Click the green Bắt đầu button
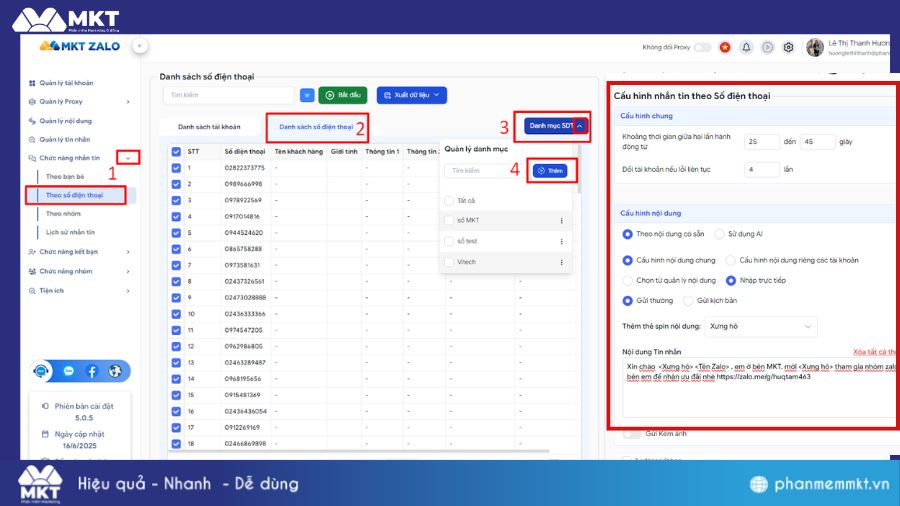Image resolution: width=900 pixels, height=506 pixels. pos(343,95)
